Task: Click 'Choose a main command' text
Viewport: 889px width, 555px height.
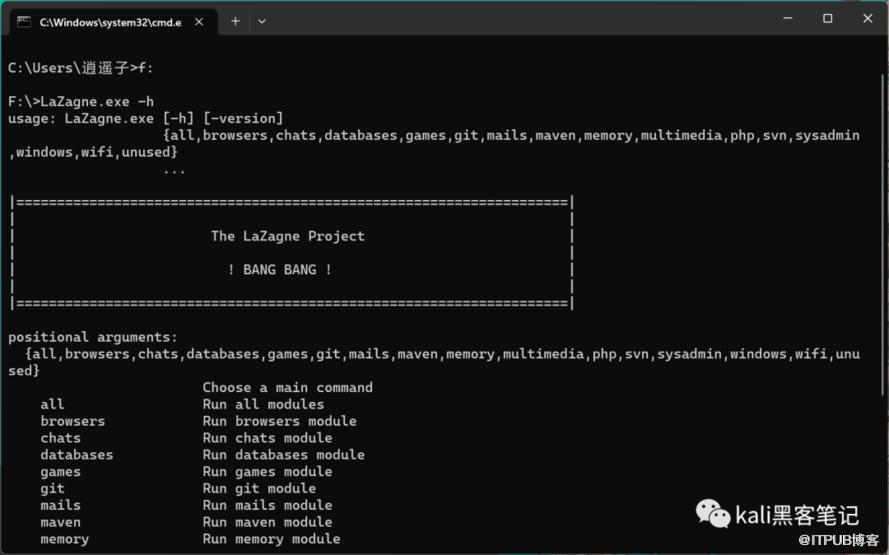Action: [287, 387]
